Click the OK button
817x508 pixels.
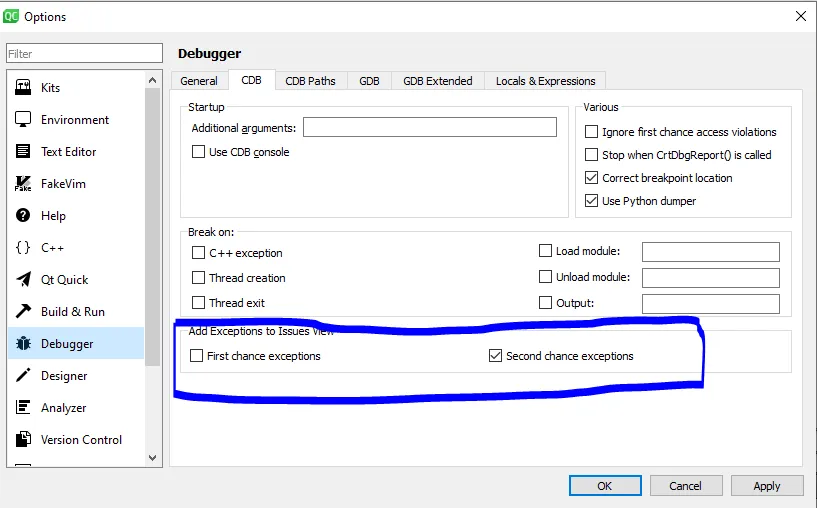(x=605, y=486)
